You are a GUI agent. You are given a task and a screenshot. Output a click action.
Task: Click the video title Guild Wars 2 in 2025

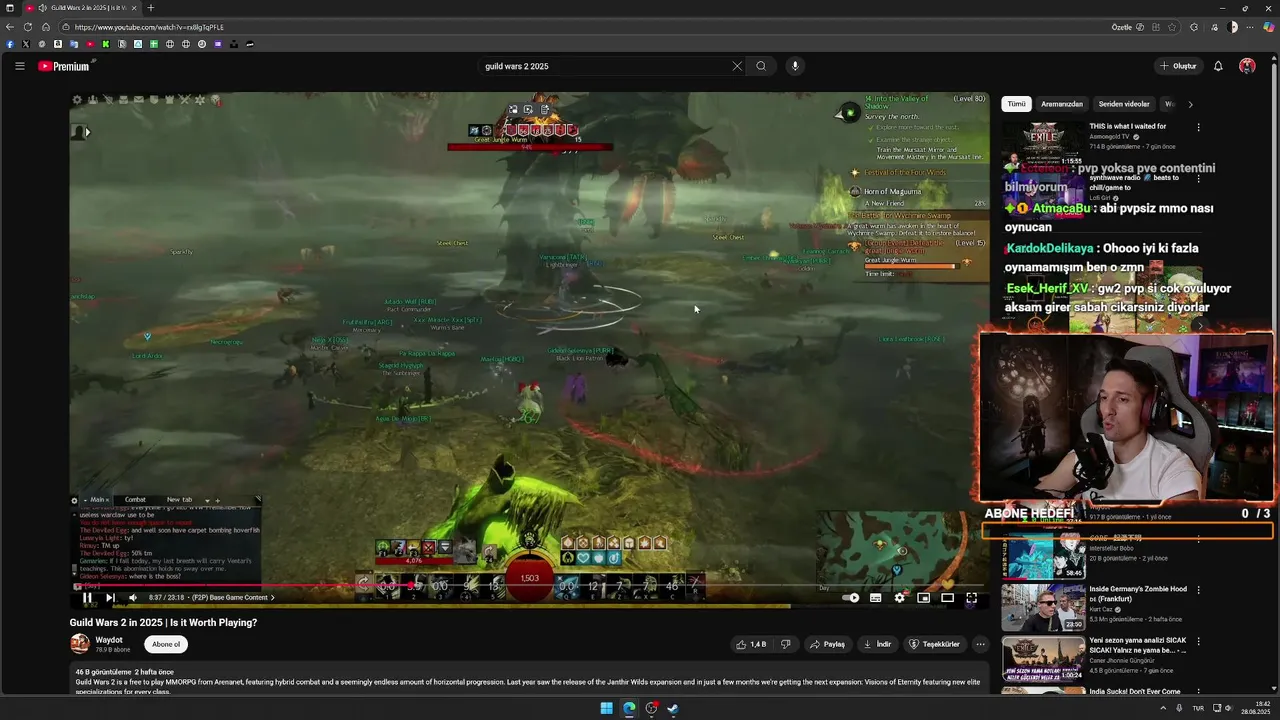point(163,622)
